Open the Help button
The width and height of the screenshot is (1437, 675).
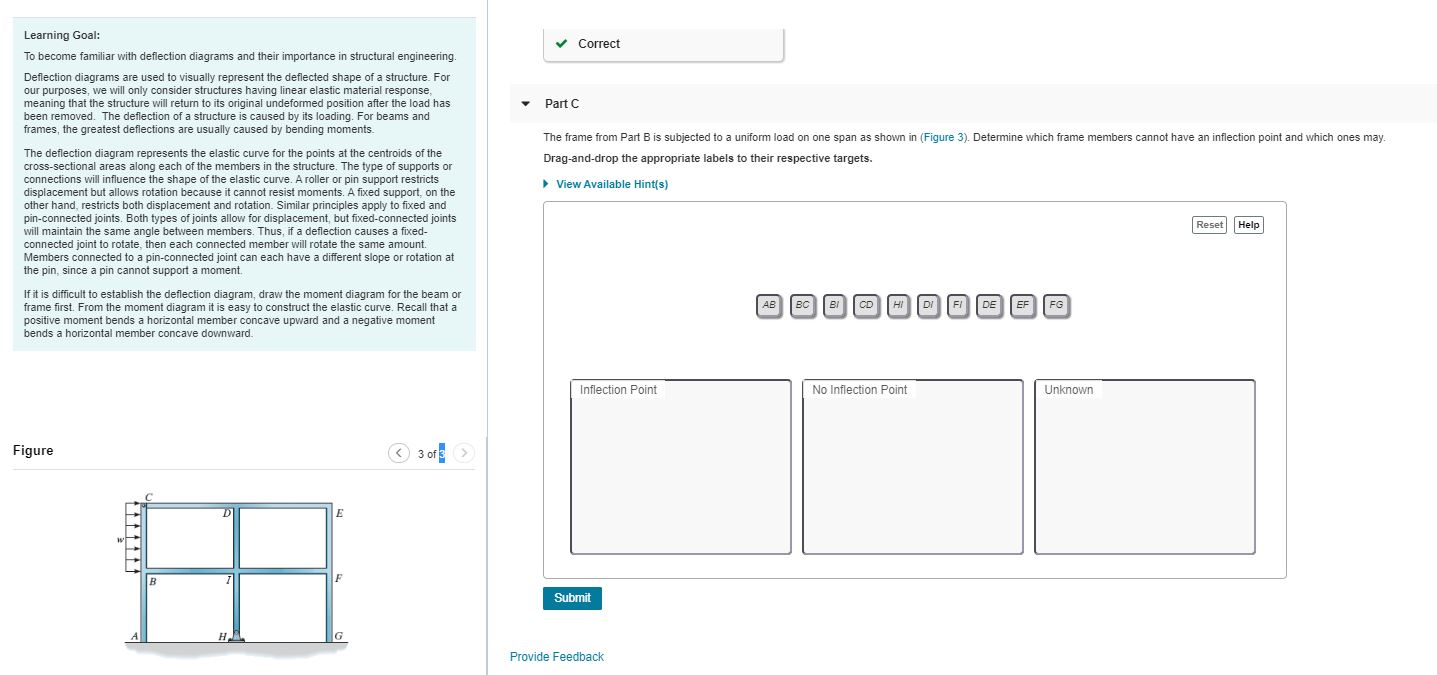[1247, 225]
